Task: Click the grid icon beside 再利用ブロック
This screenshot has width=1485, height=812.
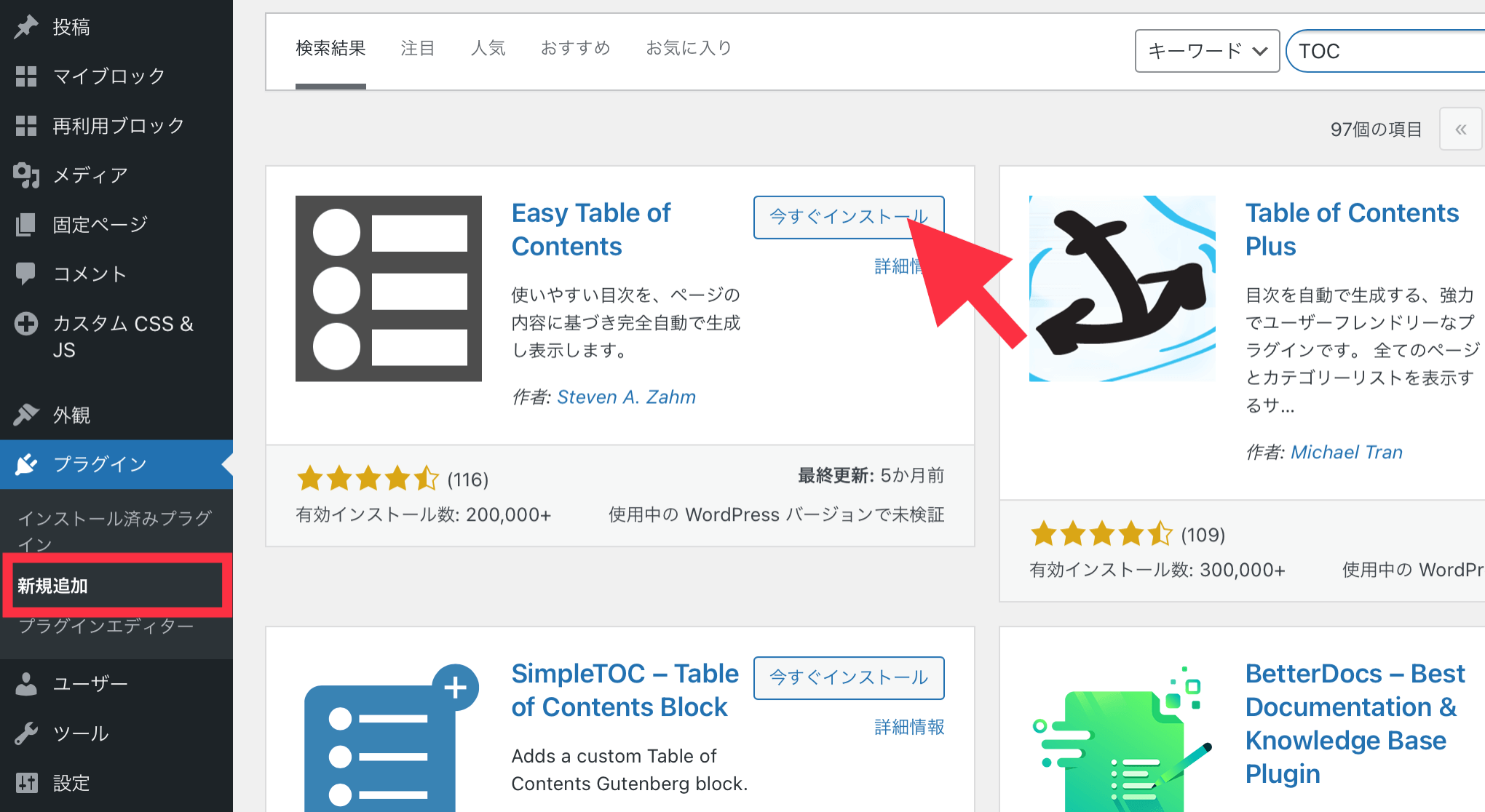Action: tap(26, 126)
